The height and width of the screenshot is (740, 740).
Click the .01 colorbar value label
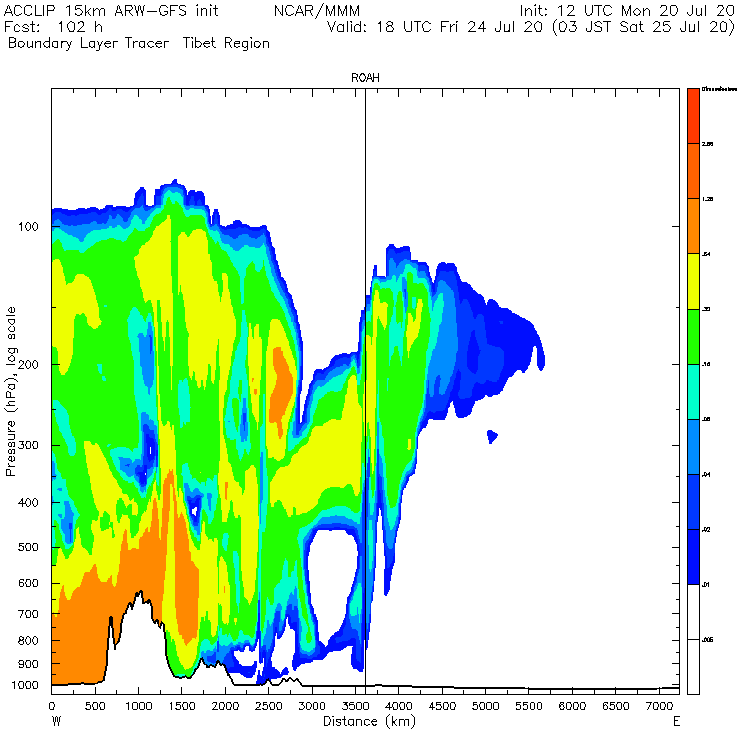coord(706,585)
